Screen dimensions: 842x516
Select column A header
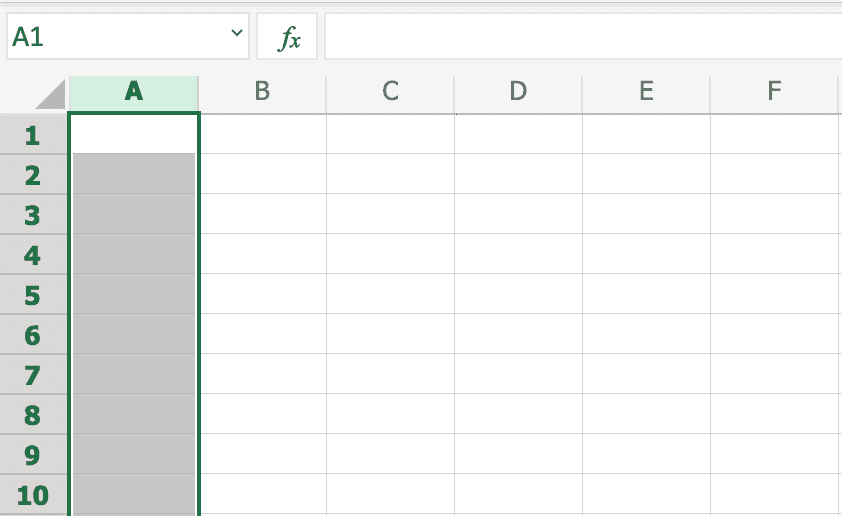tap(134, 92)
